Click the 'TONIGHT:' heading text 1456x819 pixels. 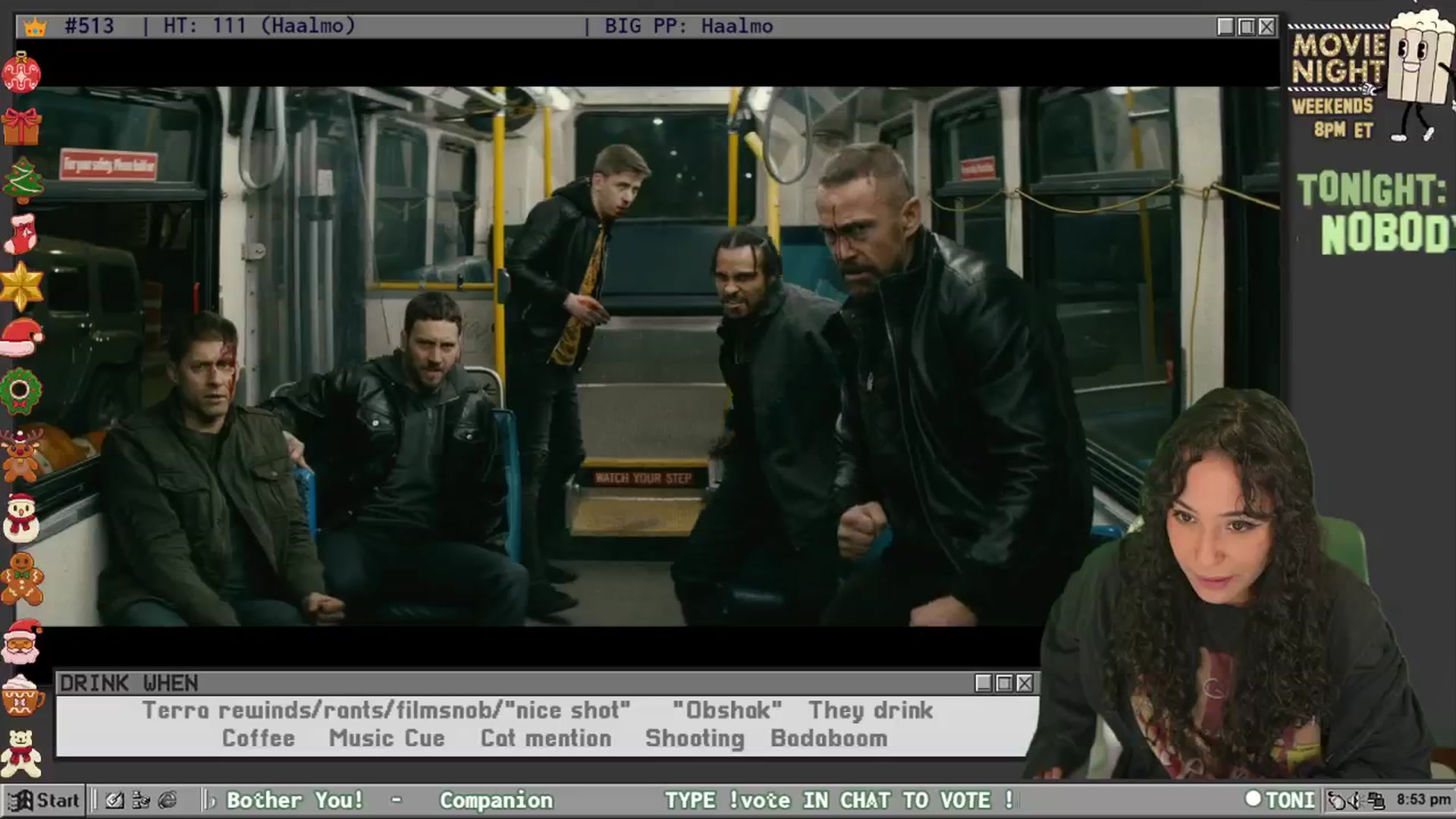pyautogui.click(x=1371, y=190)
